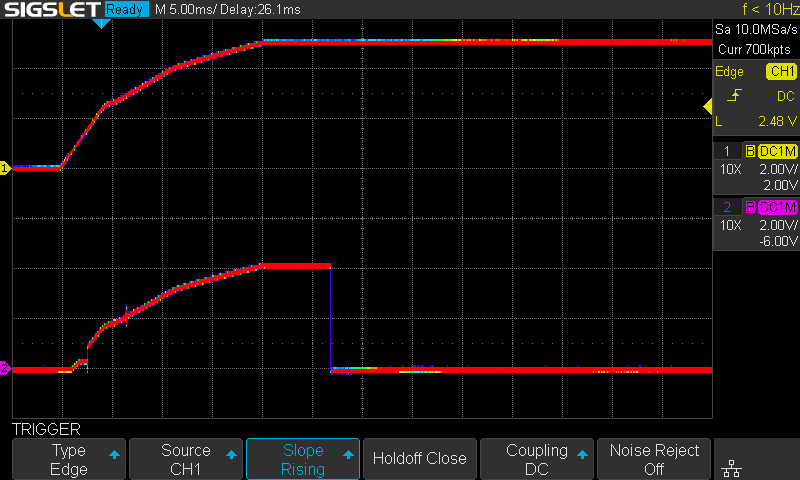The height and width of the screenshot is (480, 800).
Task: Click the SIGLENT logo
Action: point(52,9)
